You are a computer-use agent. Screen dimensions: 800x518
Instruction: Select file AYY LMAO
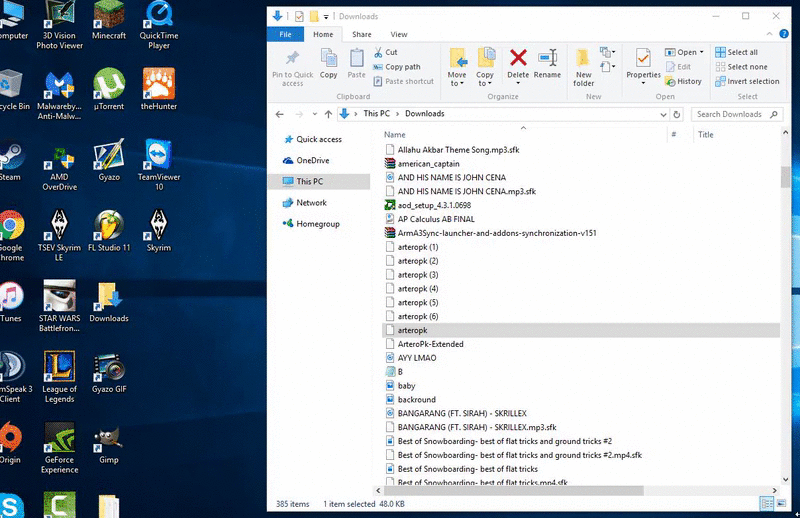tap(417, 358)
